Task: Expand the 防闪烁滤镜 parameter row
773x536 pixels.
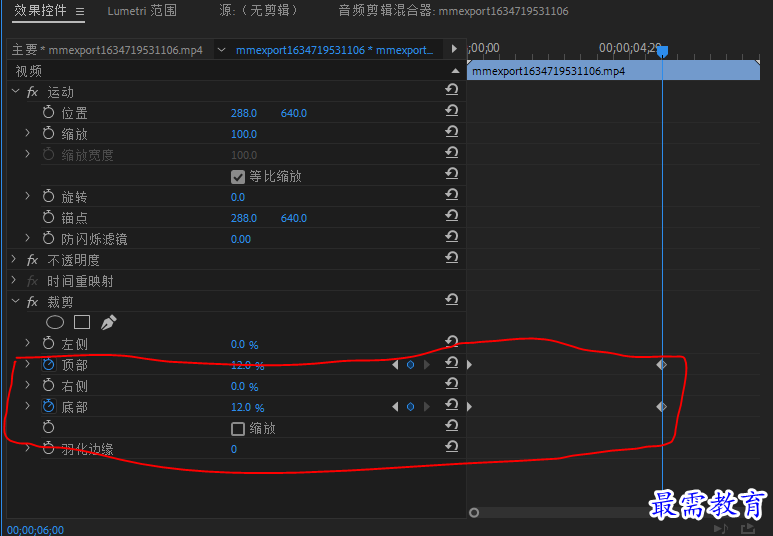Action: pos(28,238)
